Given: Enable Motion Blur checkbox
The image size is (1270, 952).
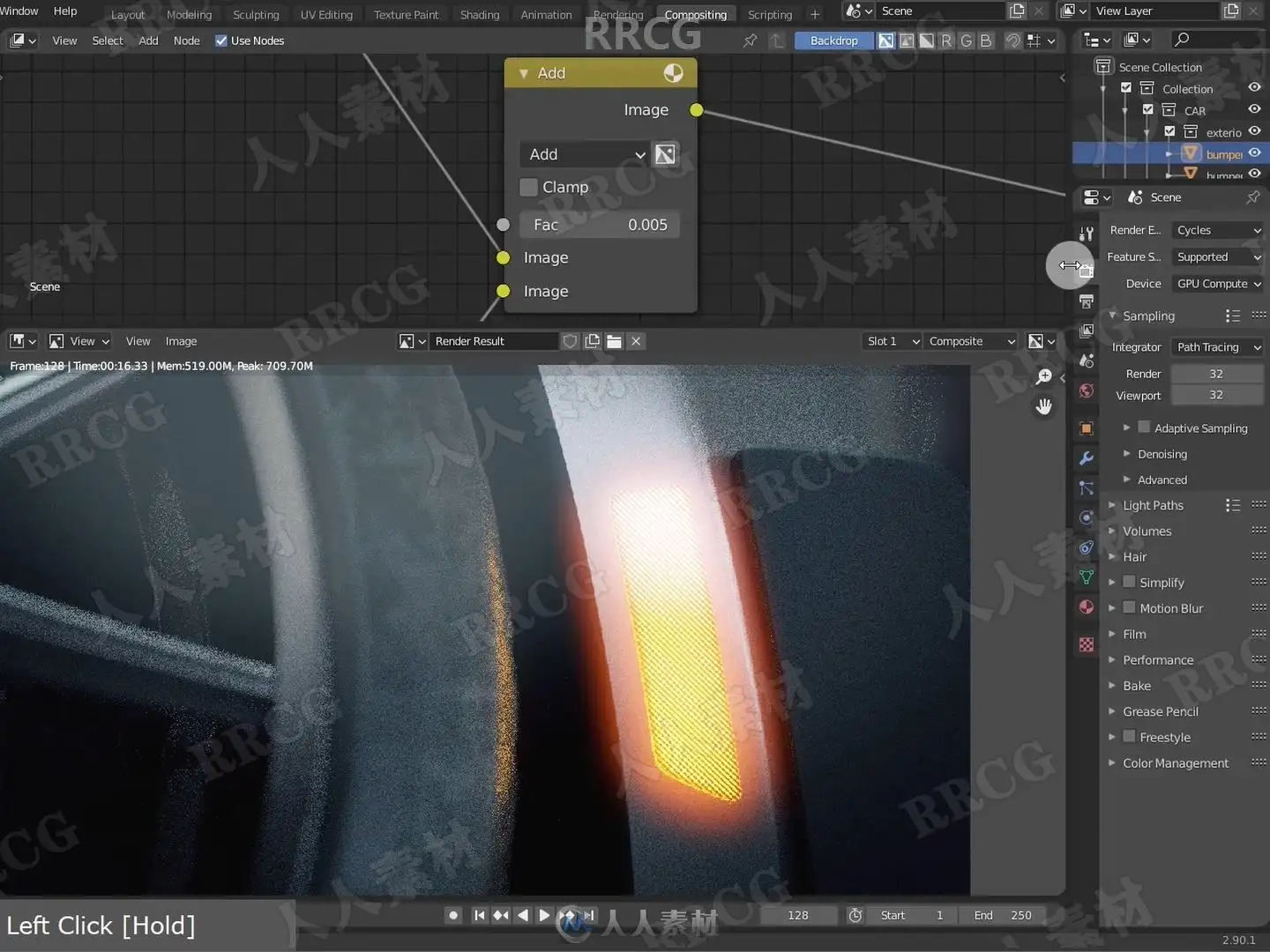Looking at the screenshot, I should click(1129, 607).
